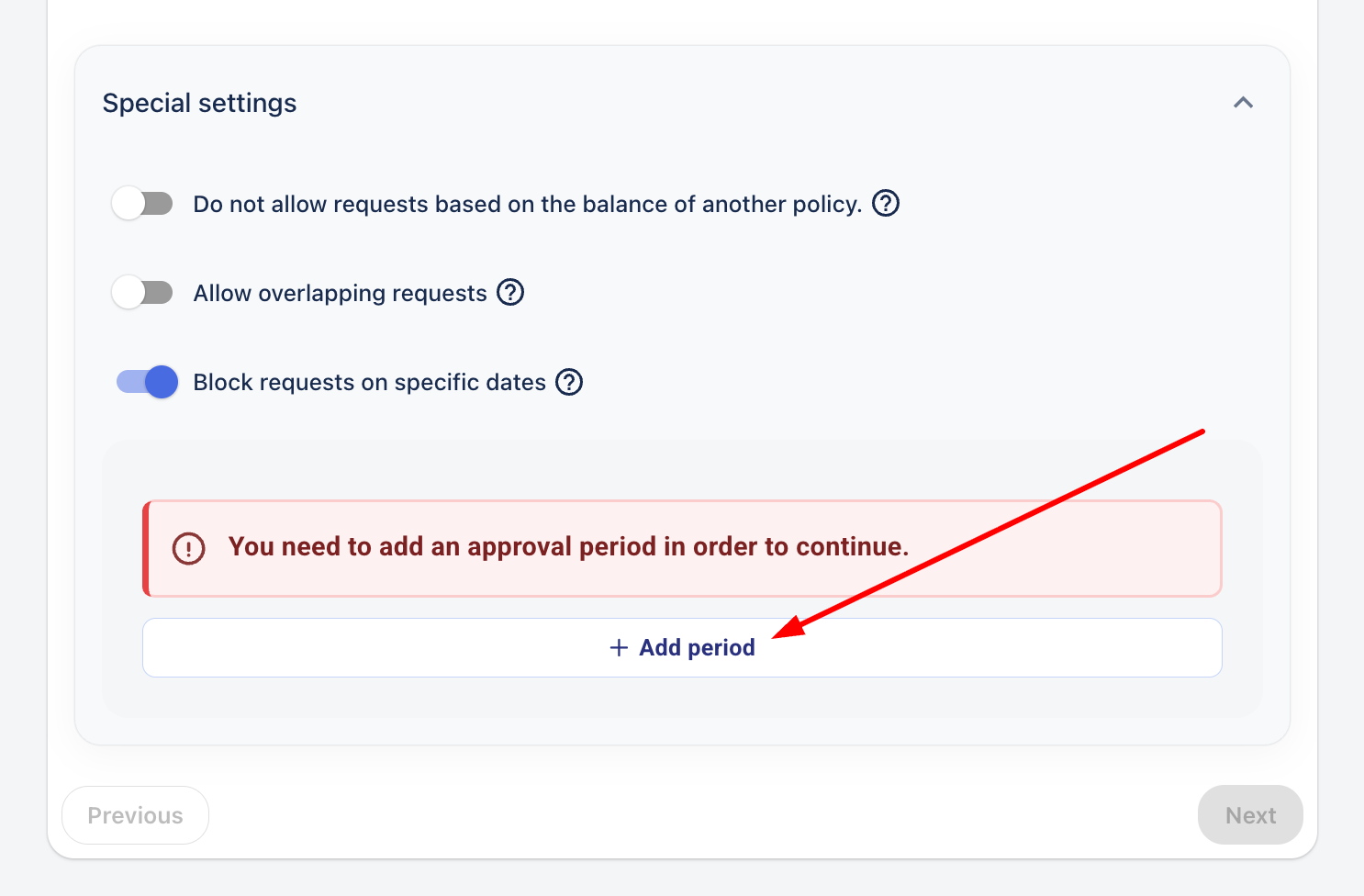1364x896 pixels.
Task: Click the warning icon in error banner
Action: pyautogui.click(x=188, y=548)
